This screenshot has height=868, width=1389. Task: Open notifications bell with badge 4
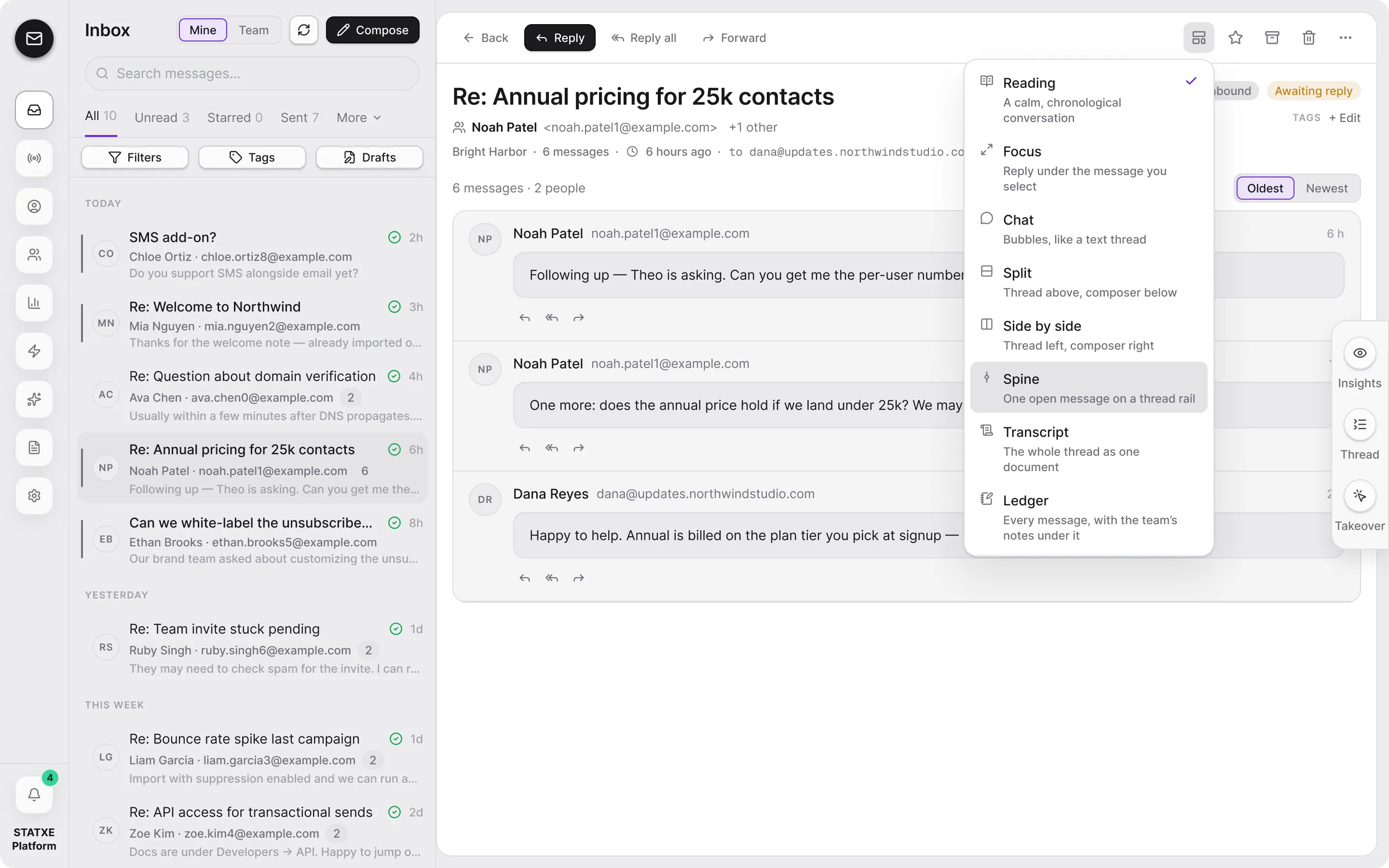(x=34, y=795)
